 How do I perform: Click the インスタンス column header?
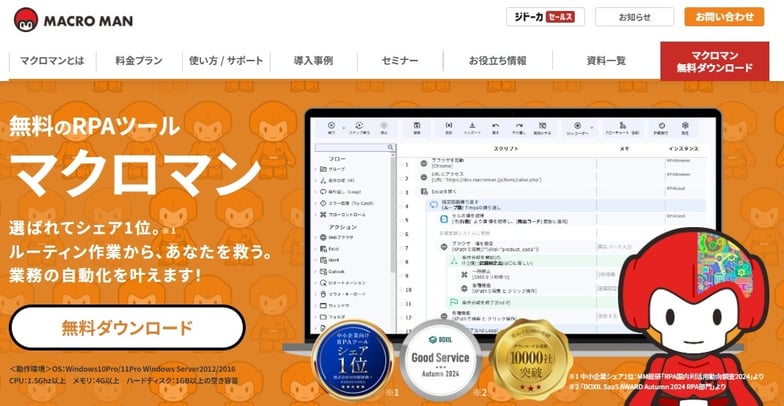(x=683, y=149)
